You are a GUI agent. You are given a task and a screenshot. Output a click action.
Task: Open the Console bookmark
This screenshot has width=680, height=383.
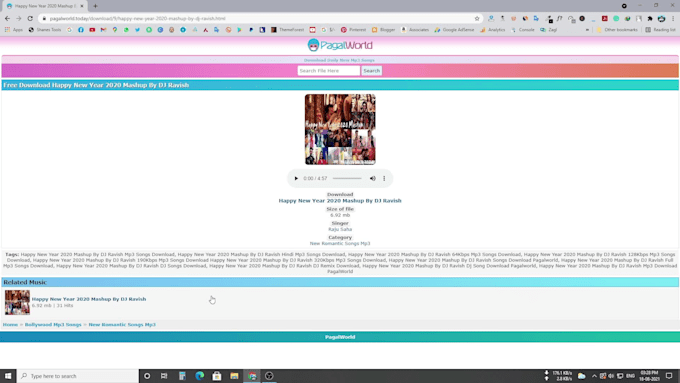tap(523, 30)
